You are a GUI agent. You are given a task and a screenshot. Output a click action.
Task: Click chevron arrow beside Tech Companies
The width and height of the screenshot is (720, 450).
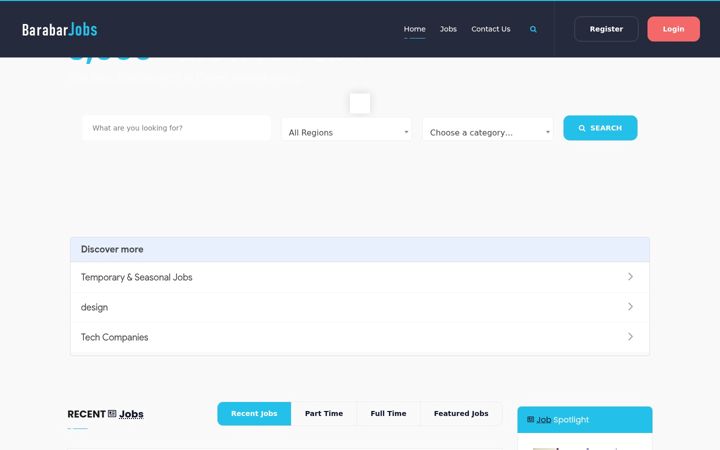(630, 337)
